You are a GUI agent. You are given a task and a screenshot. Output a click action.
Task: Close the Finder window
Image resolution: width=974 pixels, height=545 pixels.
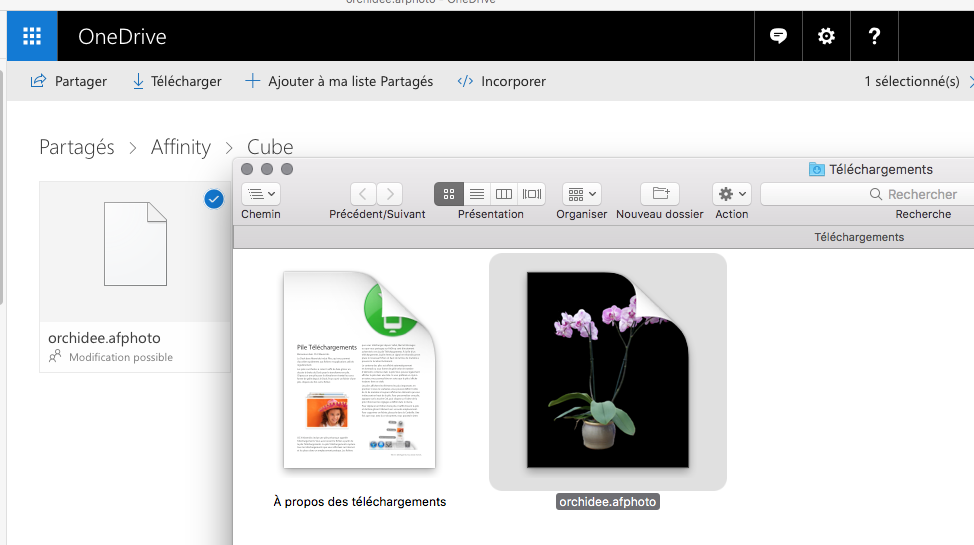(x=247, y=169)
